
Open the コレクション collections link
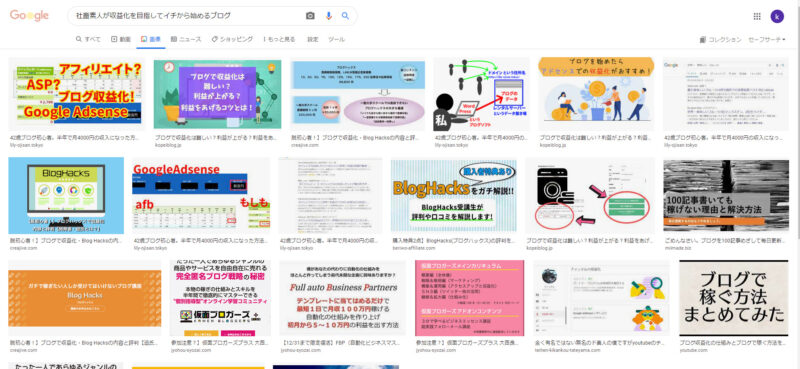720,39
